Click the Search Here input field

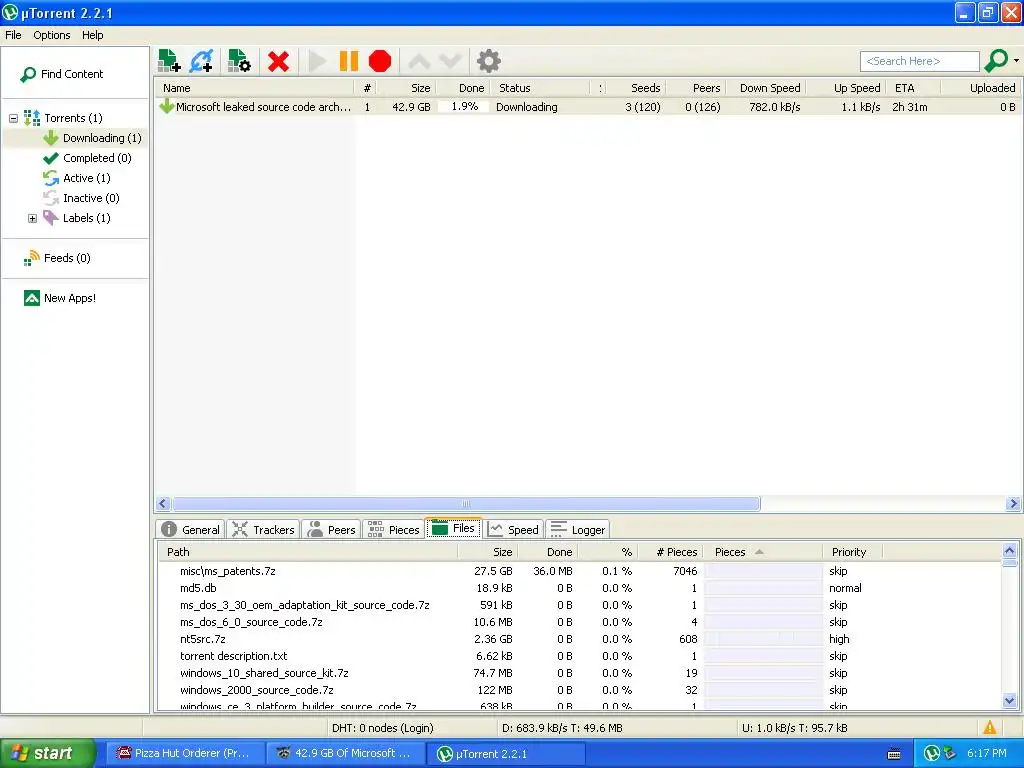(920, 61)
